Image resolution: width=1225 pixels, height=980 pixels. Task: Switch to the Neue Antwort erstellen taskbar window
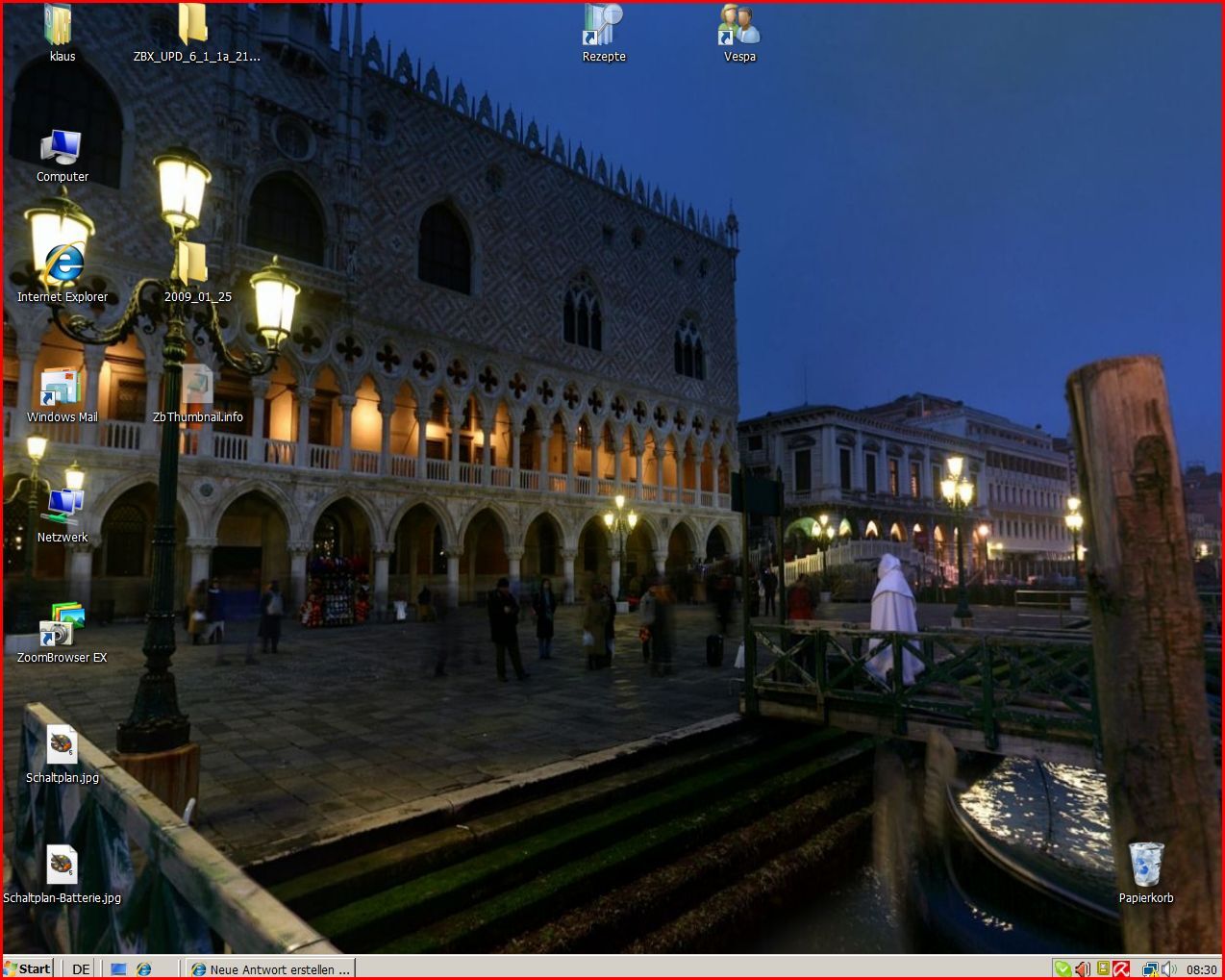(x=271, y=968)
